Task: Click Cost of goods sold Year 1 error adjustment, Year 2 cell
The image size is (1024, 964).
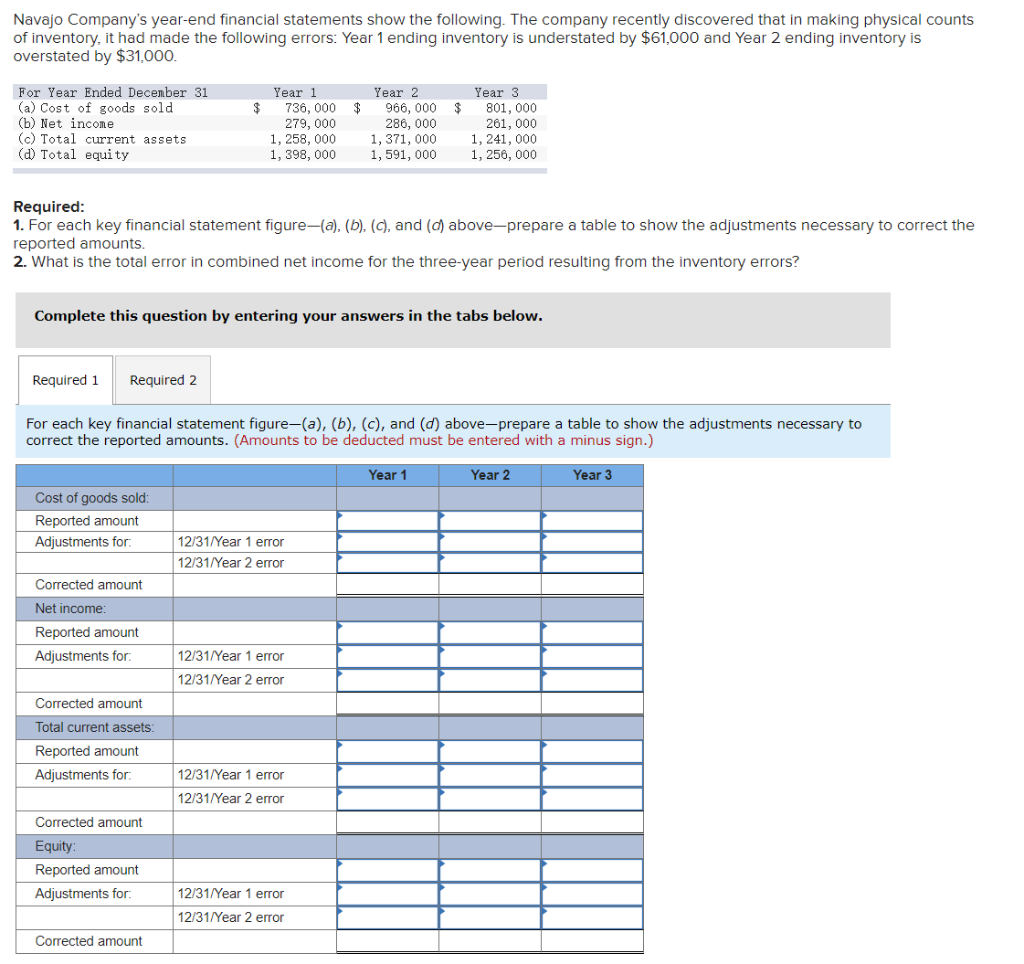Action: click(490, 542)
